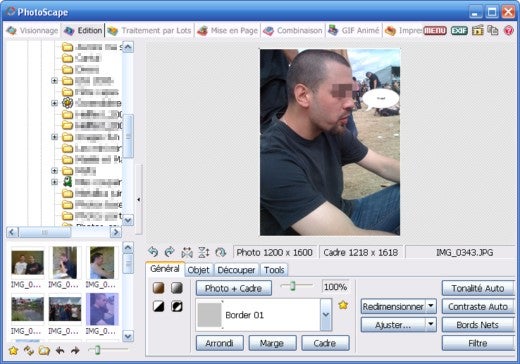Viewport: 520px width, 364px height.
Task: Select the Général tab
Action: tap(165, 269)
